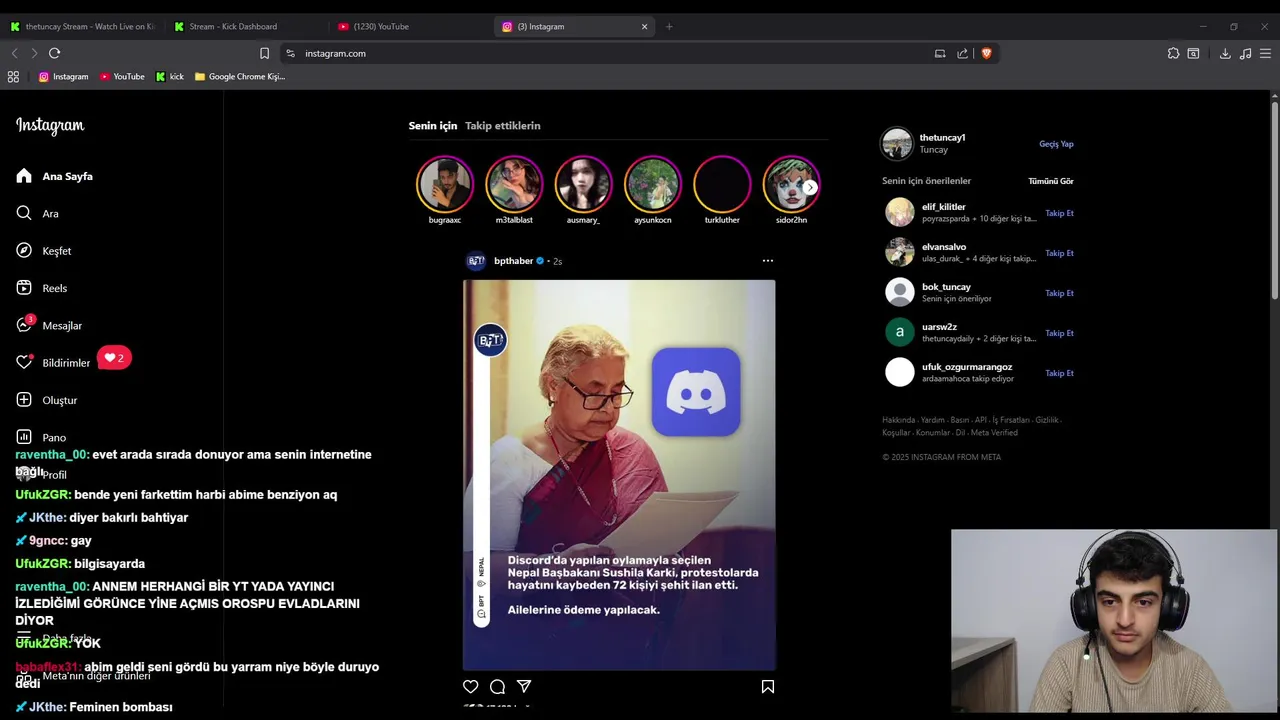
Task: Follow ufuk_ozgurmarangoz with Takip Et
Action: pyautogui.click(x=1059, y=373)
